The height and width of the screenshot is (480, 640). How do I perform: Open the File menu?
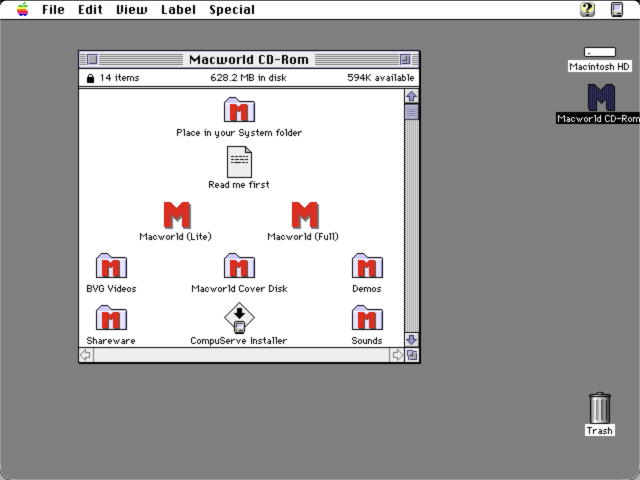53,9
